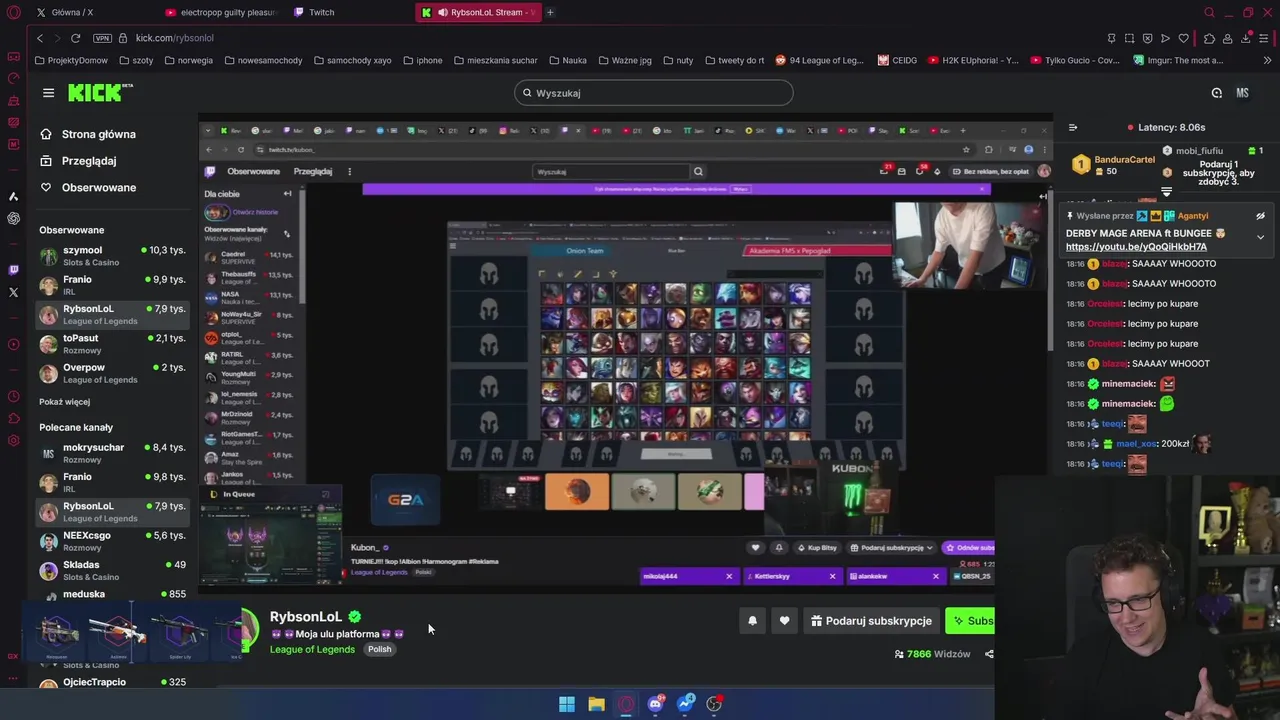Open Messenger from the taskbar
Screen dimensions: 1280x720
point(685,704)
